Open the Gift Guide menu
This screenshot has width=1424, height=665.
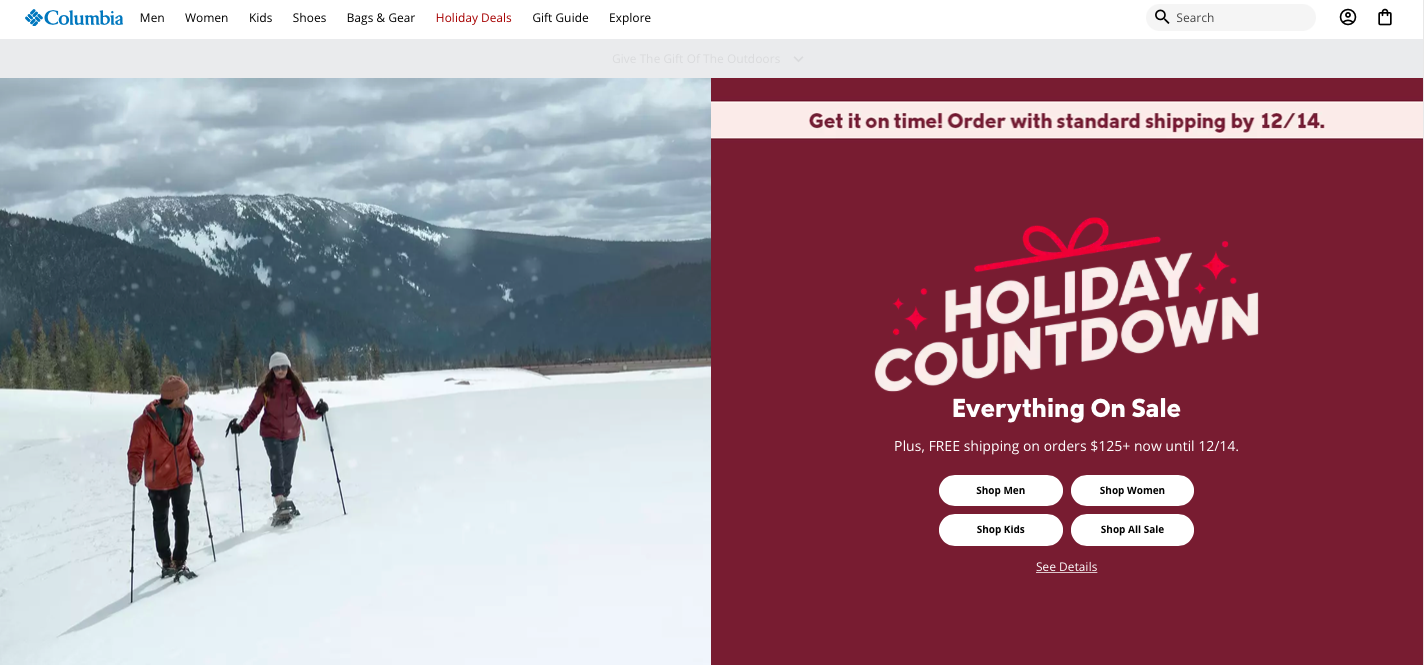pos(560,18)
